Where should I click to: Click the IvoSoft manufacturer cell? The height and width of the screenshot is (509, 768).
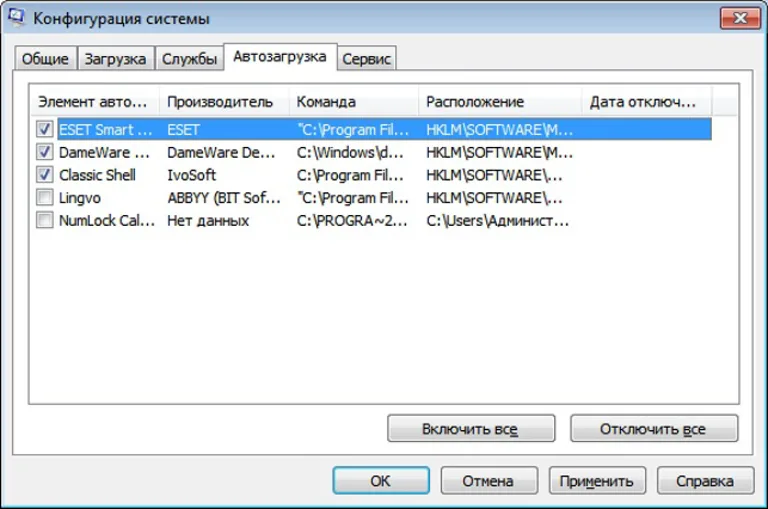(192, 175)
